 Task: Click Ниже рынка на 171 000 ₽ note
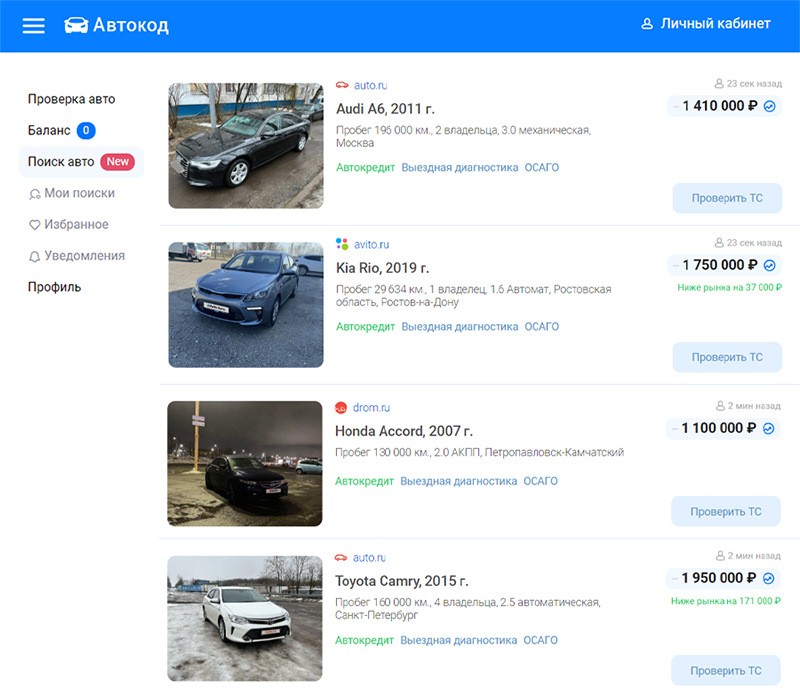click(726, 601)
